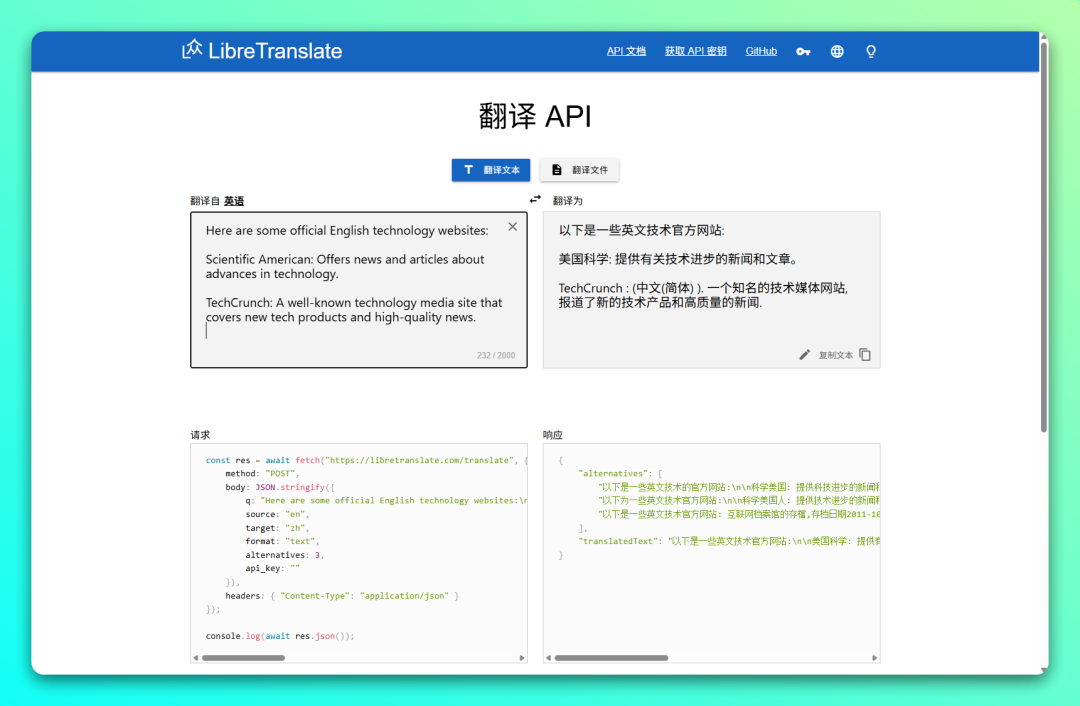Click the LibreTranslate logo icon
1080x706 pixels.
[x=192, y=50]
